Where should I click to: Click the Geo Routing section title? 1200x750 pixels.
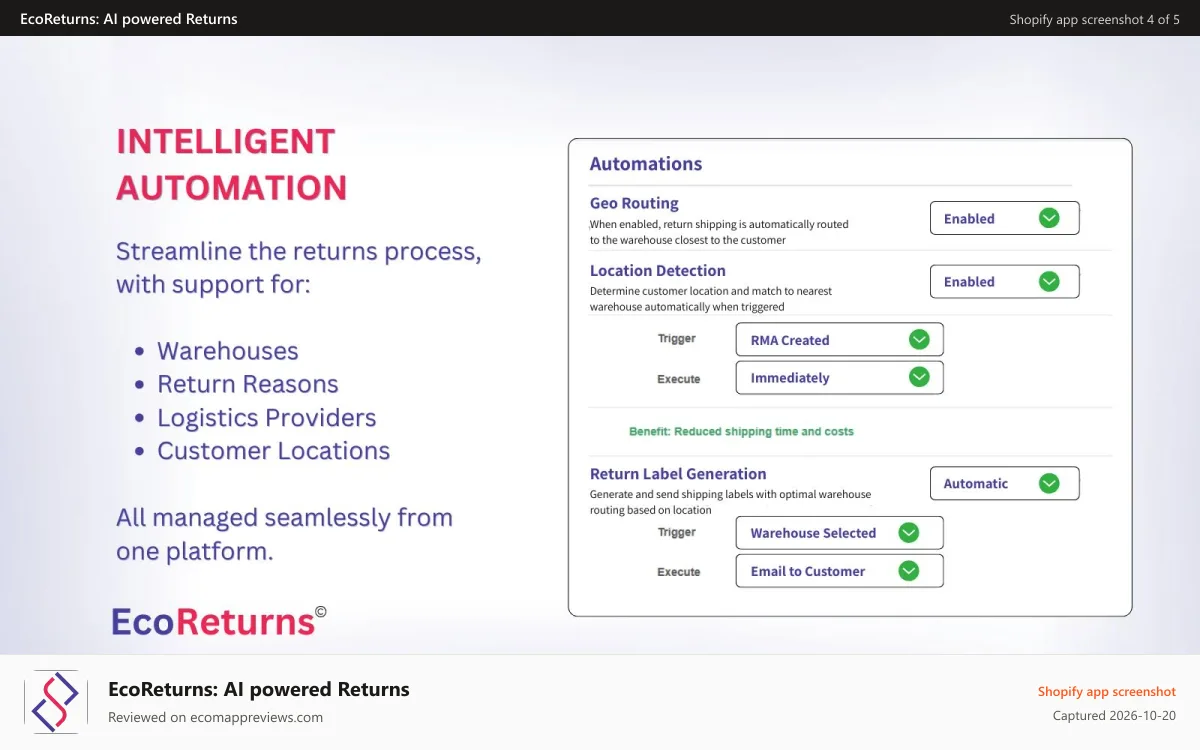point(634,203)
